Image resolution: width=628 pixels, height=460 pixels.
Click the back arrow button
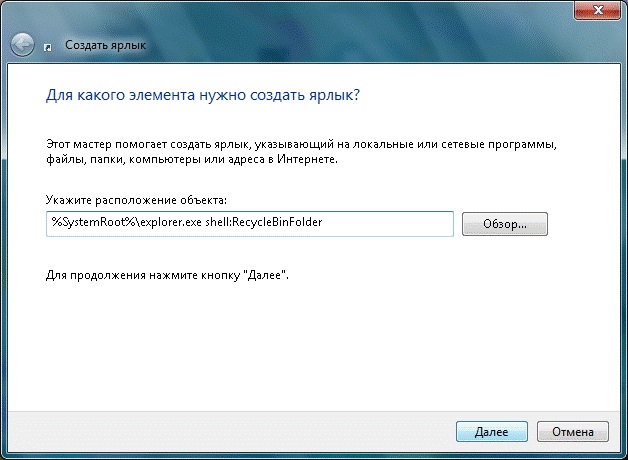coord(22,45)
